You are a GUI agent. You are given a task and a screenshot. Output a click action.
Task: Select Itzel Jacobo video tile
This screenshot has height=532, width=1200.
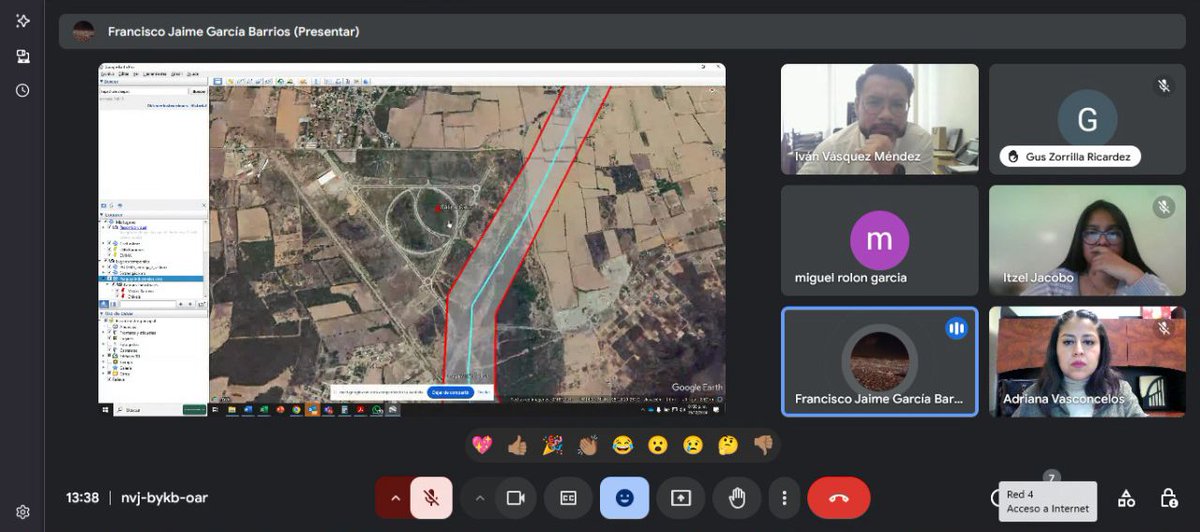[x=1087, y=240]
